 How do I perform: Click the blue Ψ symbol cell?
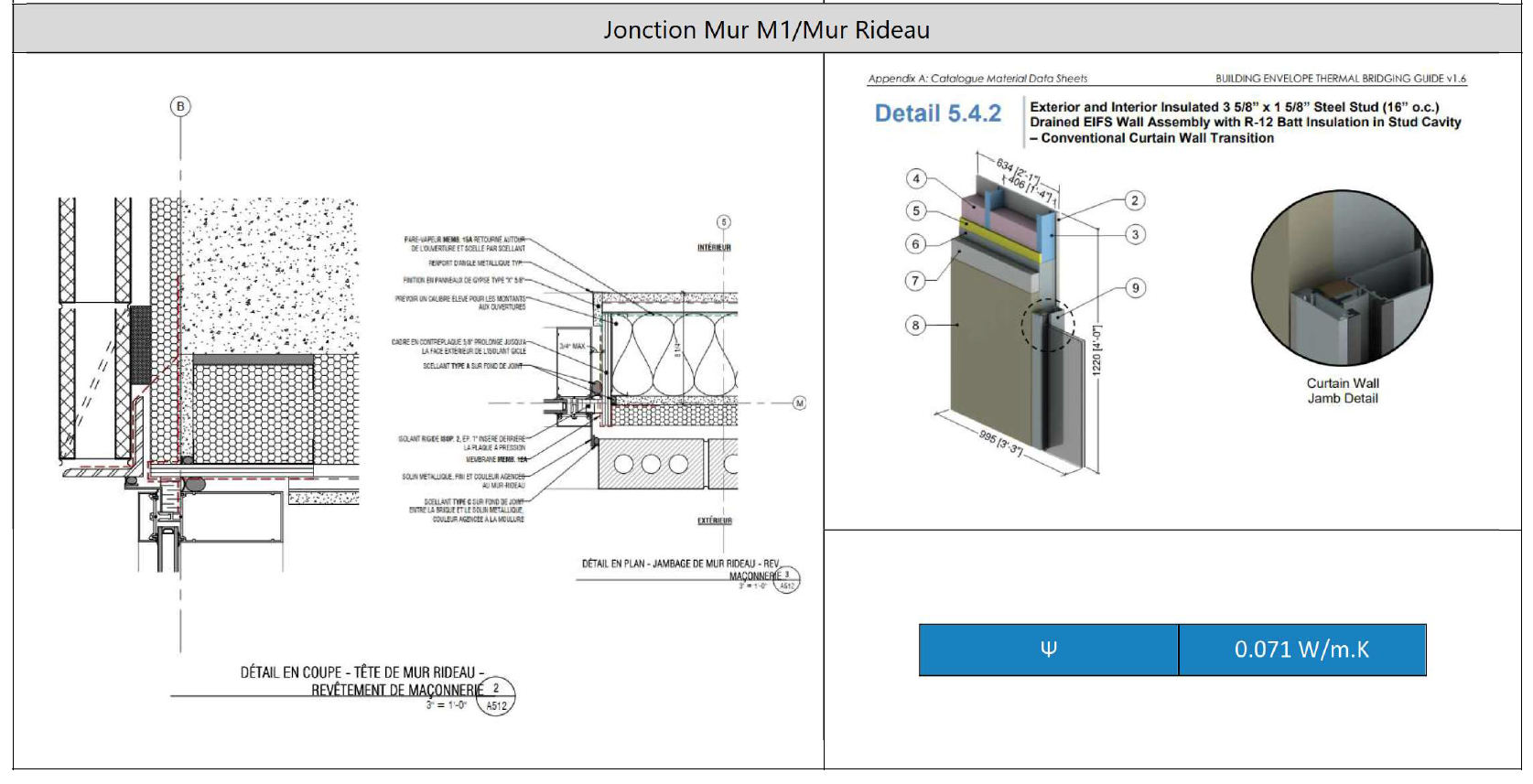click(x=1048, y=650)
